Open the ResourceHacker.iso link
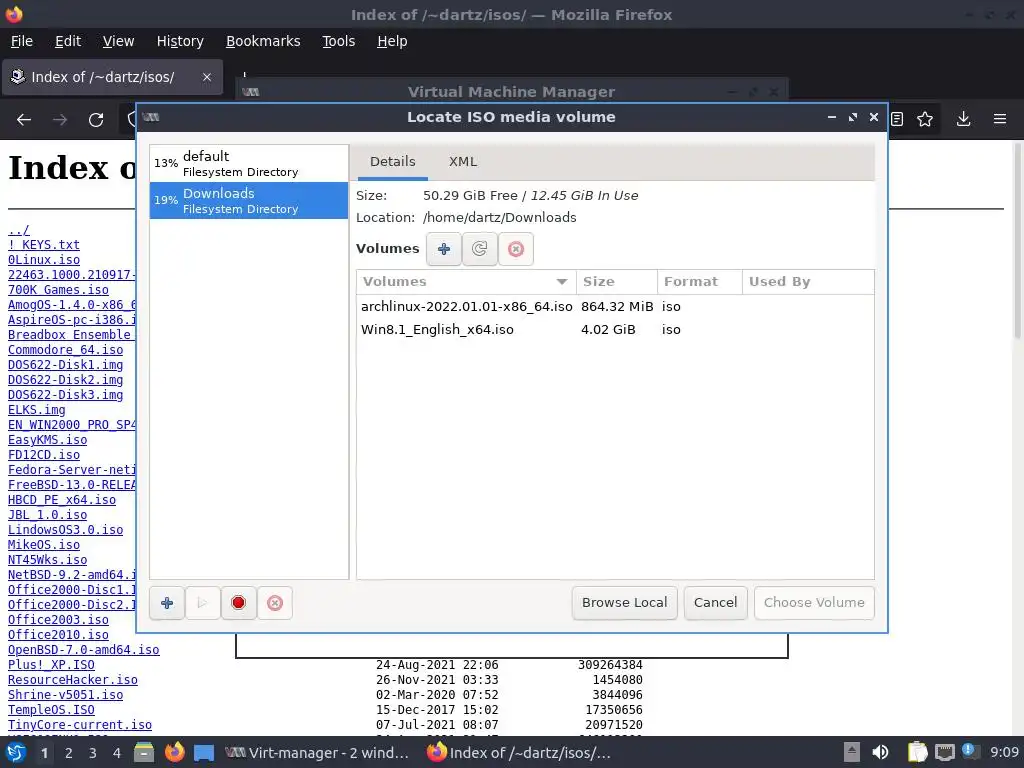 click(x=72, y=680)
